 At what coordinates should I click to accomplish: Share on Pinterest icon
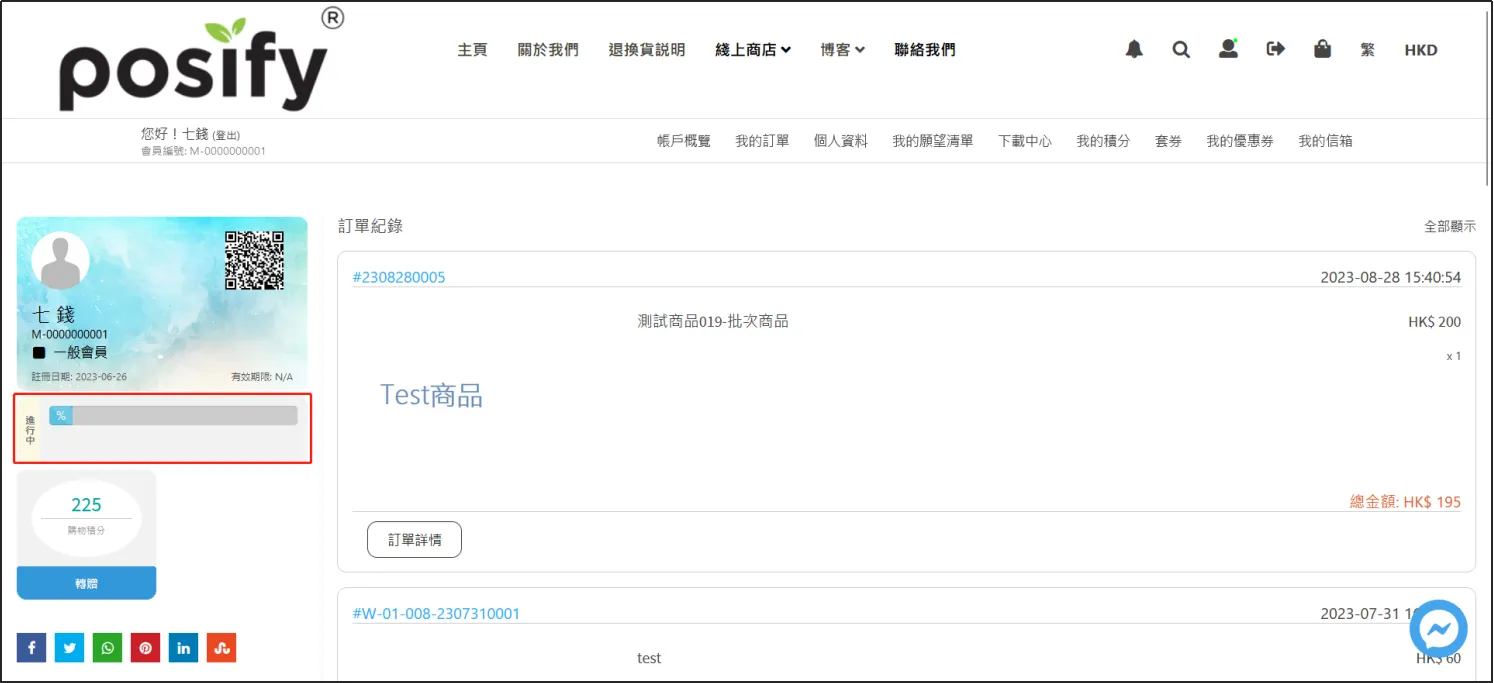click(145, 648)
